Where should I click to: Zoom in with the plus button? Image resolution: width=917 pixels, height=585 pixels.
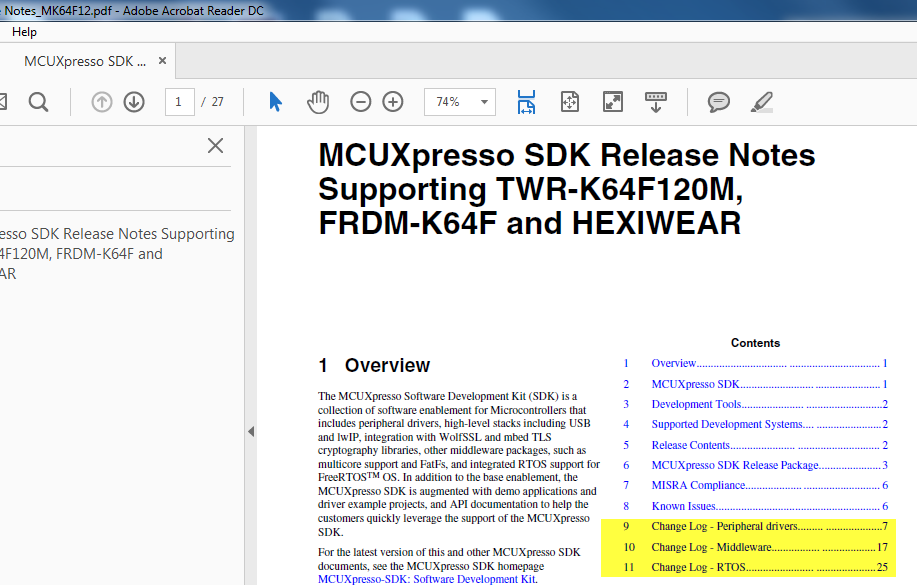click(393, 102)
